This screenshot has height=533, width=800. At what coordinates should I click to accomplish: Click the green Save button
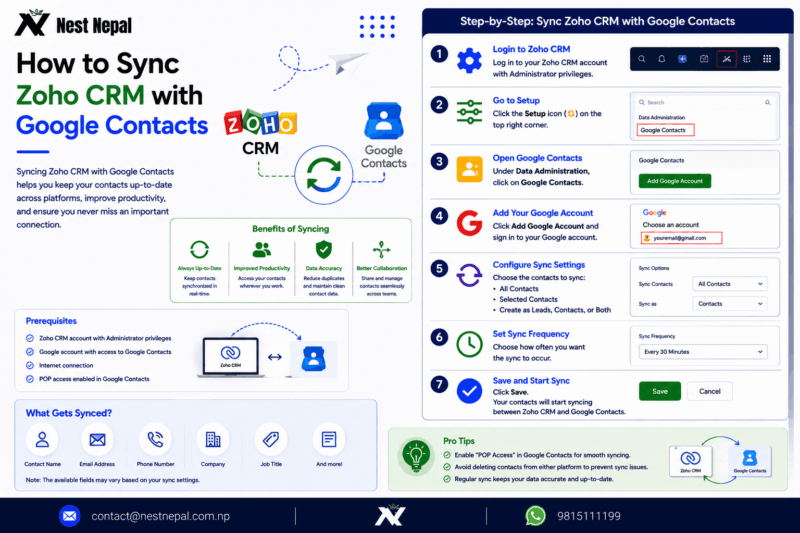coord(660,391)
